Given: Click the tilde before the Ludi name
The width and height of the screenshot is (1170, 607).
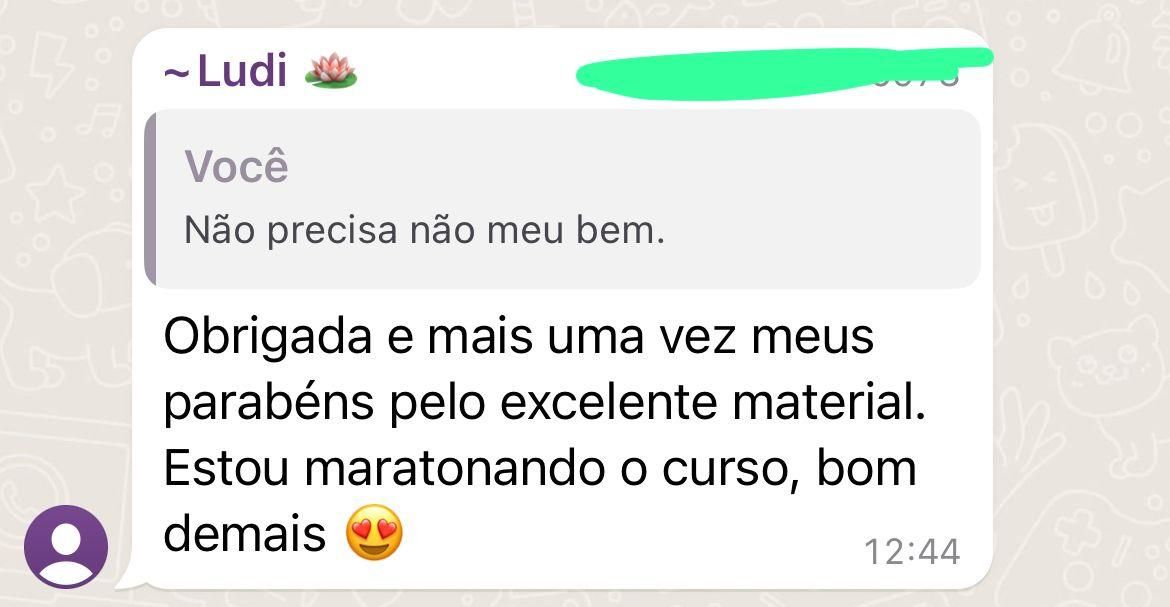Looking at the screenshot, I should (x=177, y=74).
